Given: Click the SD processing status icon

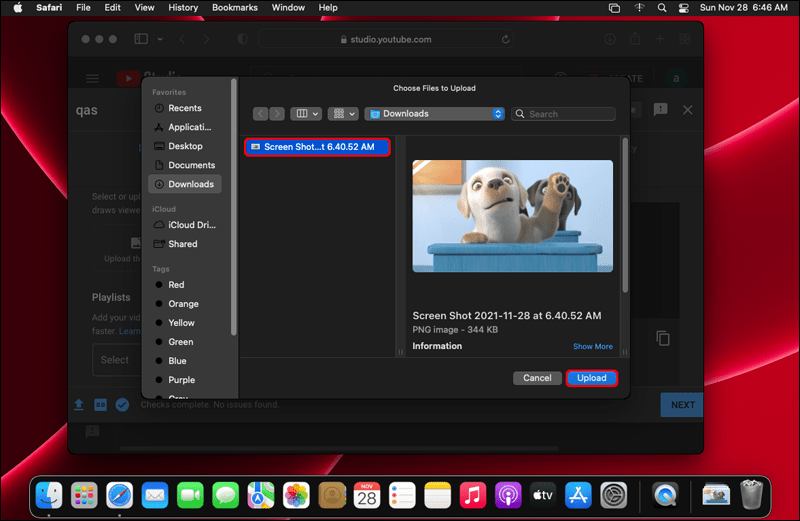Looking at the screenshot, I should pyautogui.click(x=101, y=405).
